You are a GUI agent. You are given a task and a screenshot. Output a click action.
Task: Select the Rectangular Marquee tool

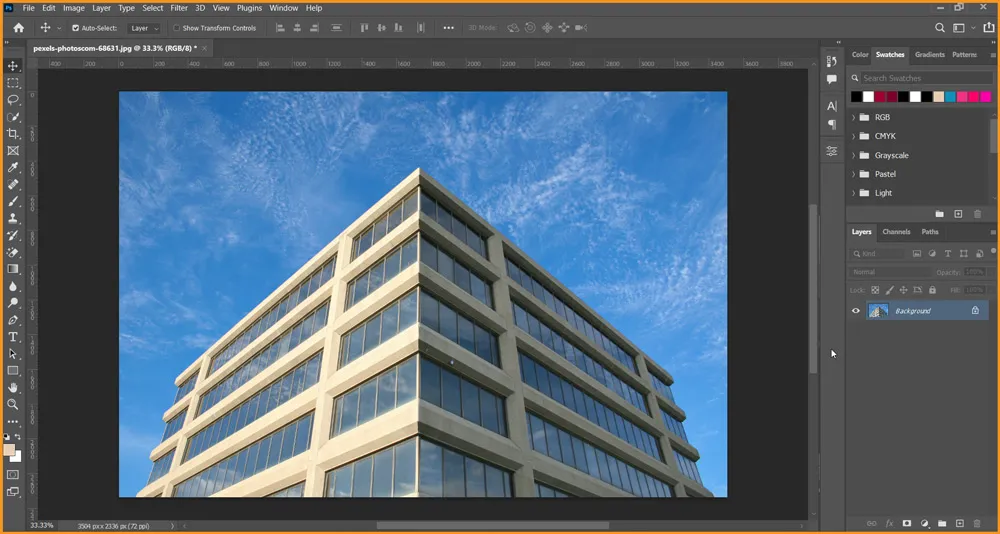pos(13,83)
